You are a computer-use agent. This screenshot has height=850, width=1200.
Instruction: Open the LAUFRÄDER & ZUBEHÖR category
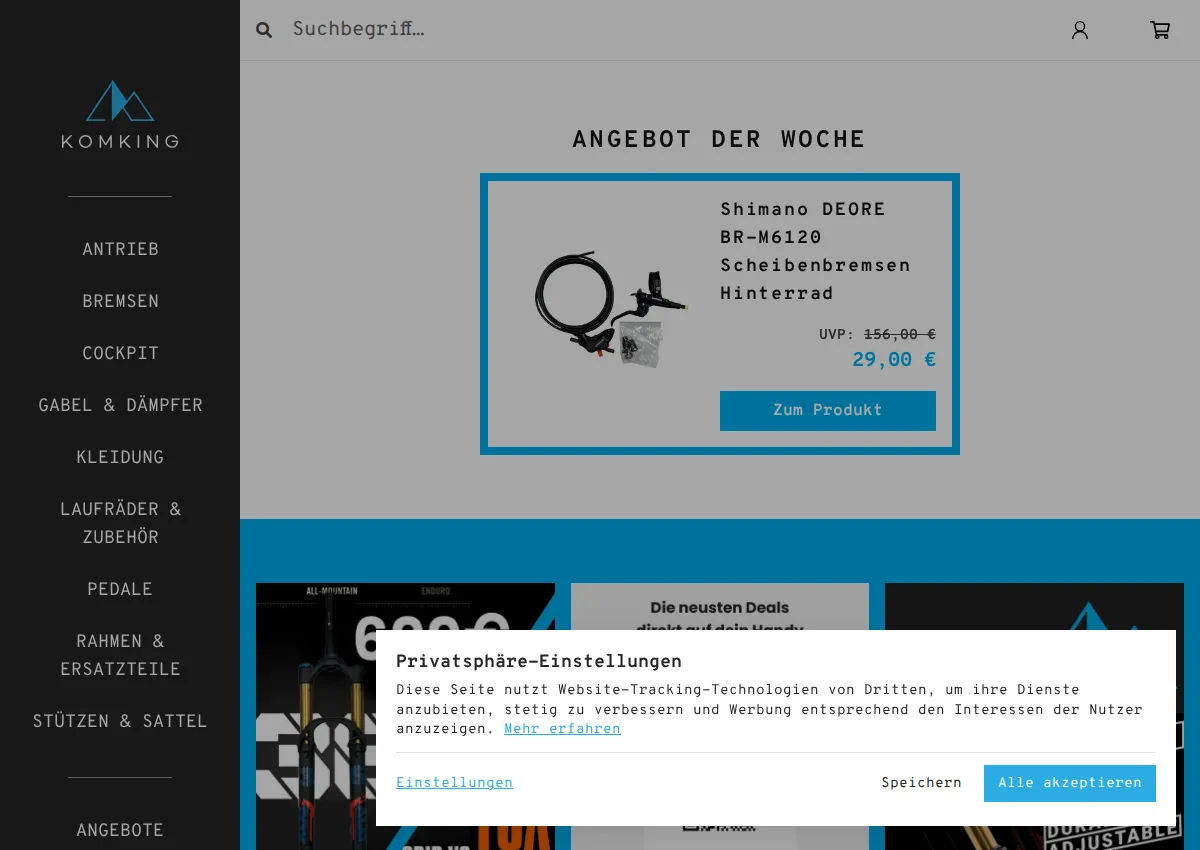[120, 523]
